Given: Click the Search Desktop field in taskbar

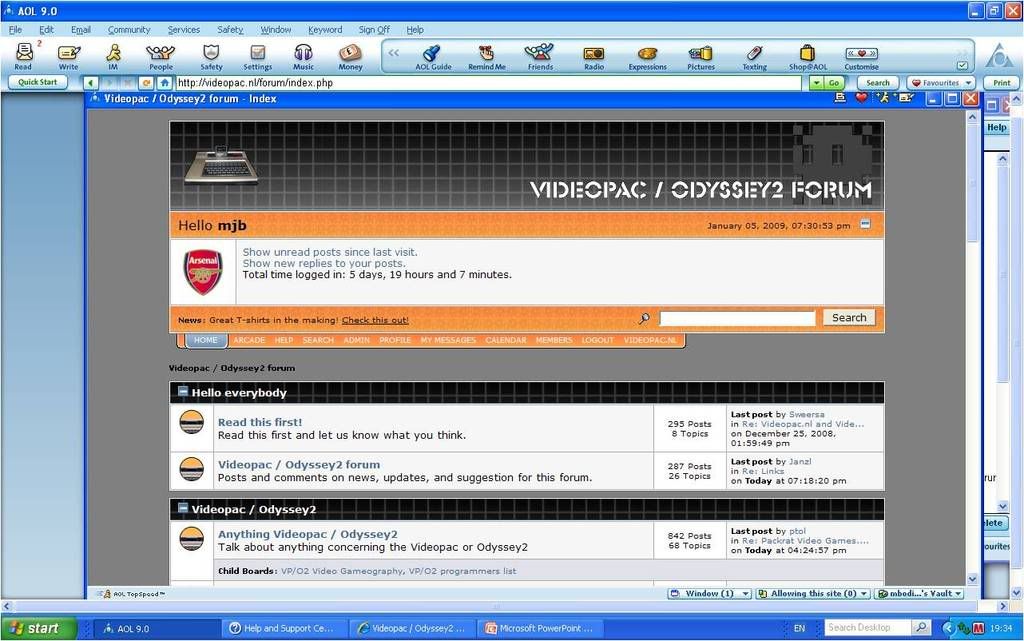Looking at the screenshot, I should point(867,628).
